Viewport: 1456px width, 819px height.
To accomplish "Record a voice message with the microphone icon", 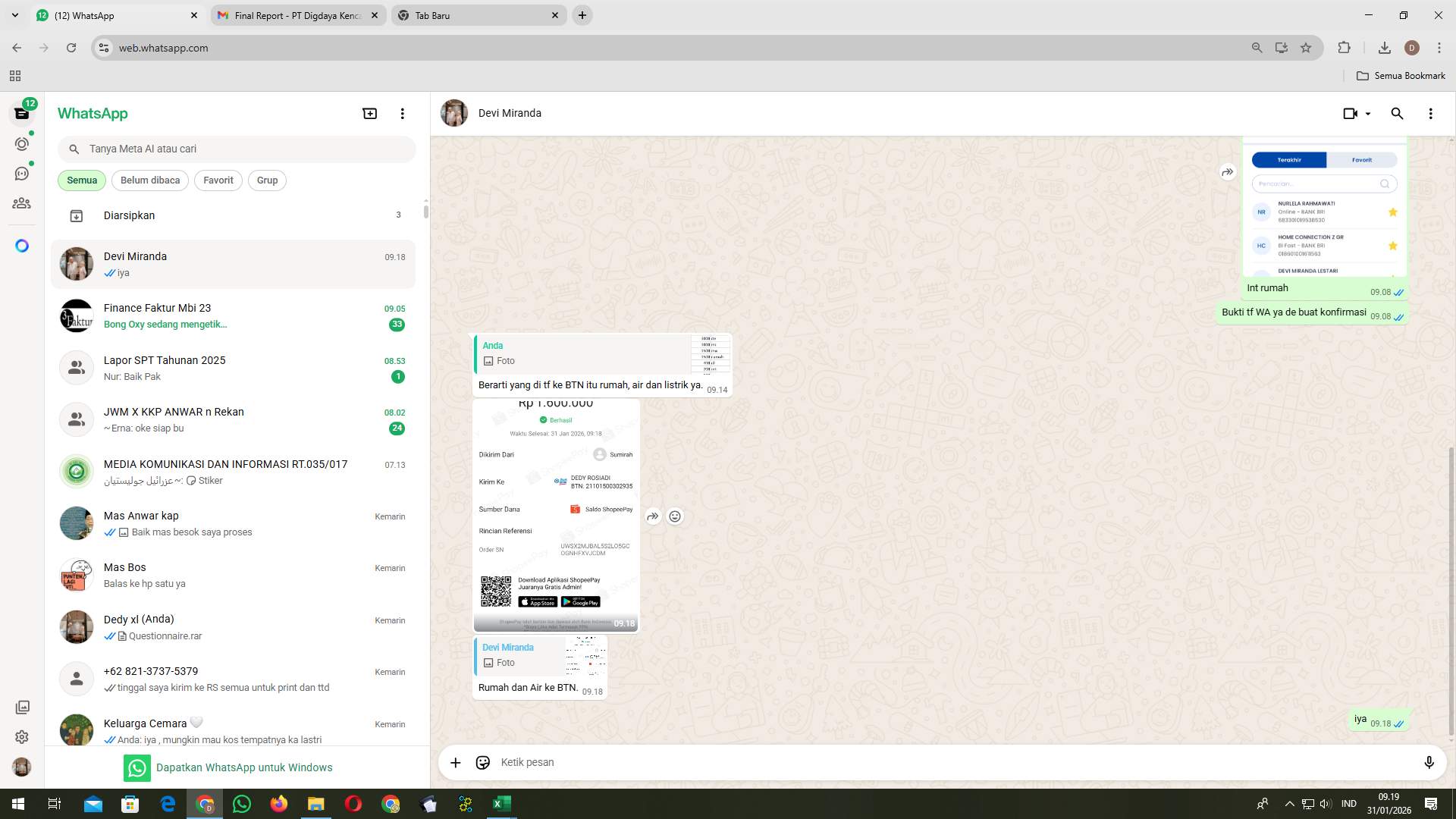I will 1429,762.
